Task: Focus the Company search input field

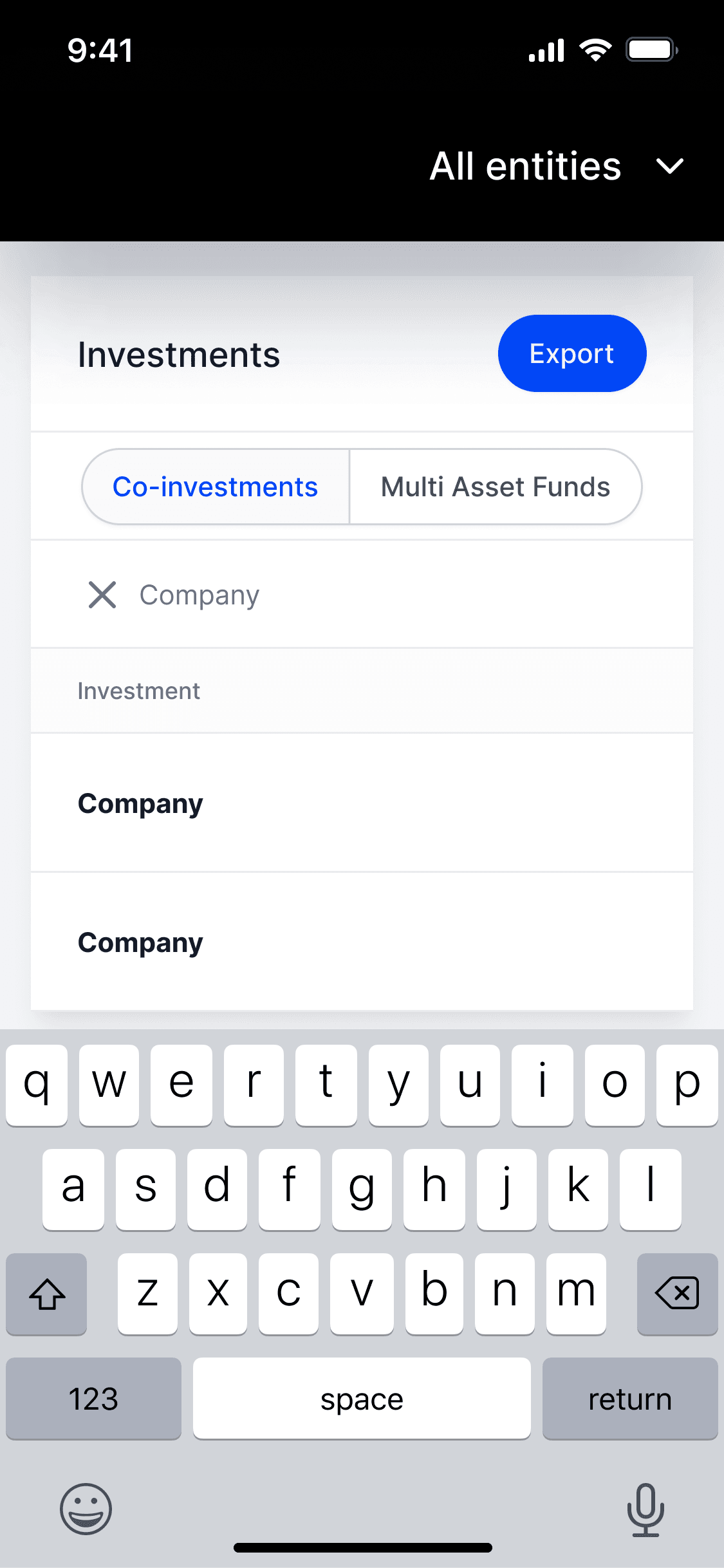Action: [386, 595]
